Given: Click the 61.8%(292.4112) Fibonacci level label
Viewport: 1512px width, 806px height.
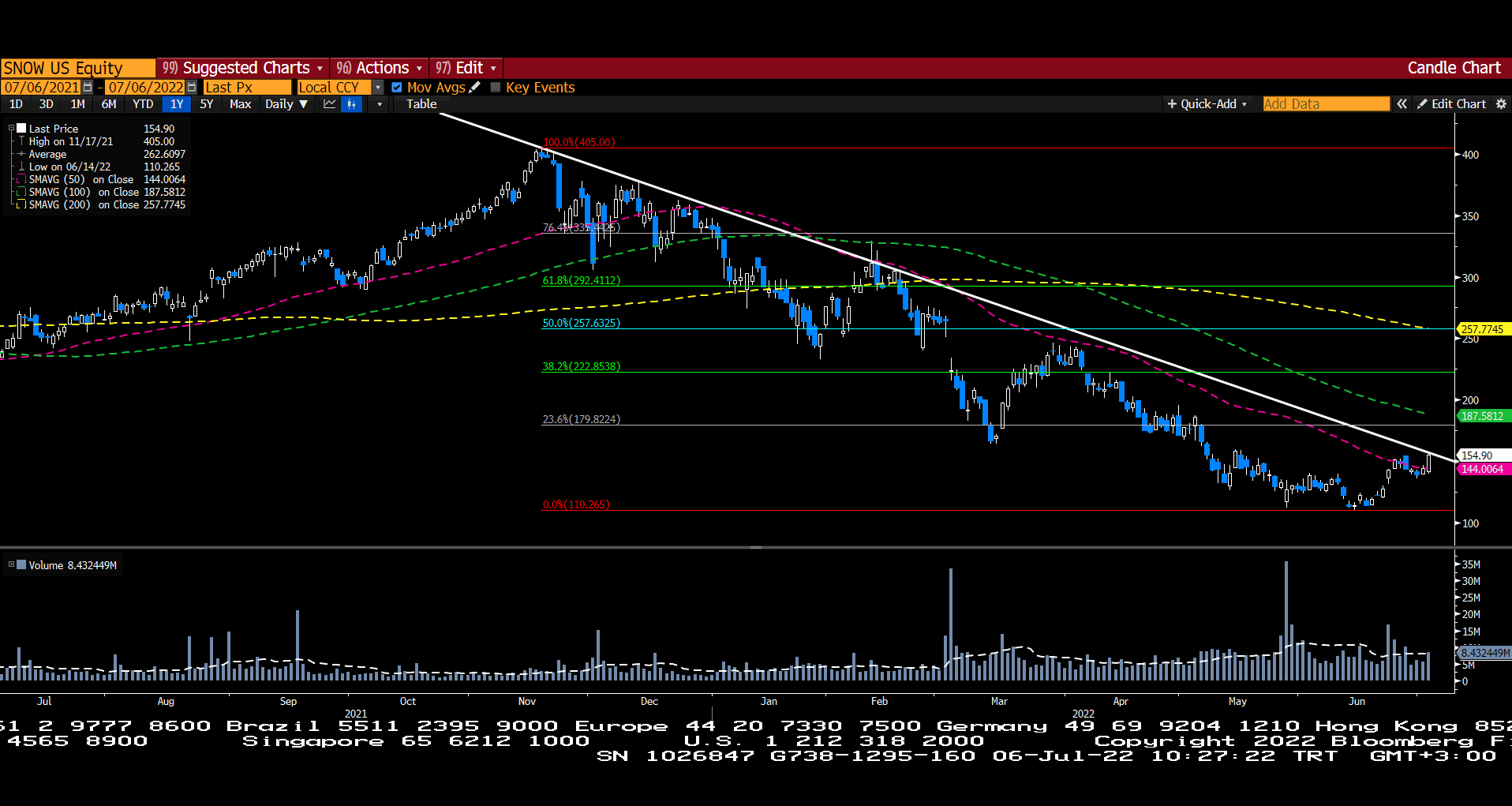Looking at the screenshot, I should pos(582,280).
